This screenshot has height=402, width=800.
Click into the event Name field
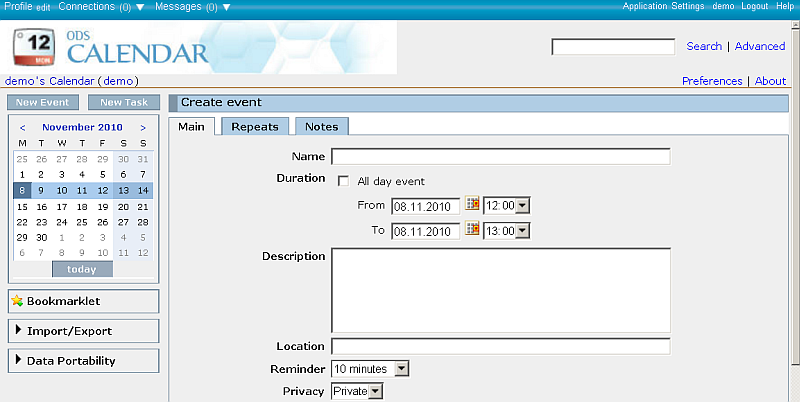pyautogui.click(x=500, y=157)
